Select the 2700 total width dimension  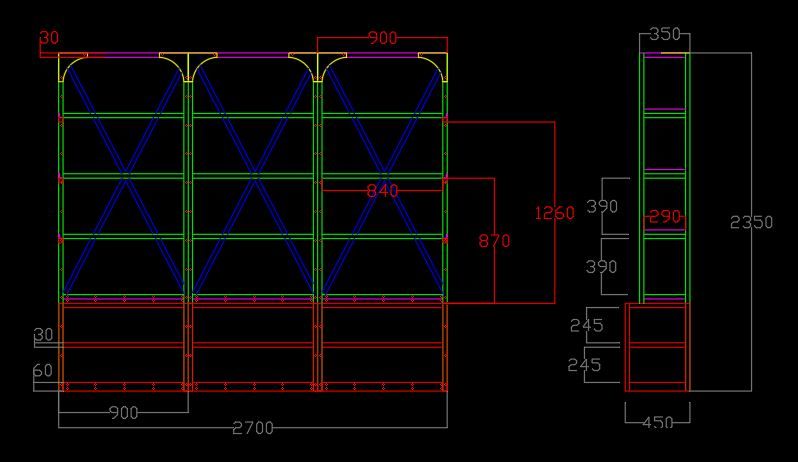tap(253, 428)
